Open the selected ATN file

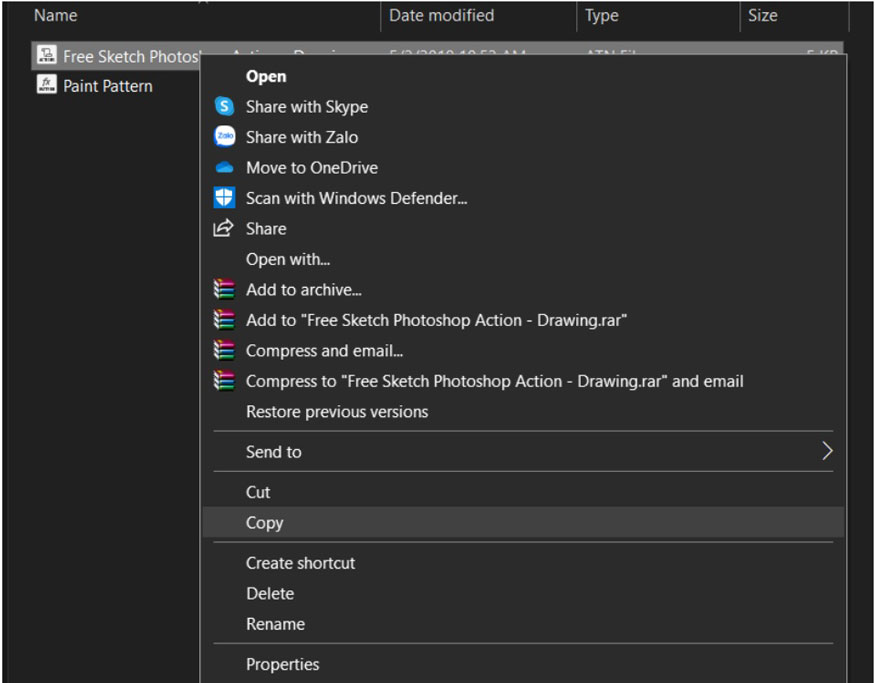(265, 76)
